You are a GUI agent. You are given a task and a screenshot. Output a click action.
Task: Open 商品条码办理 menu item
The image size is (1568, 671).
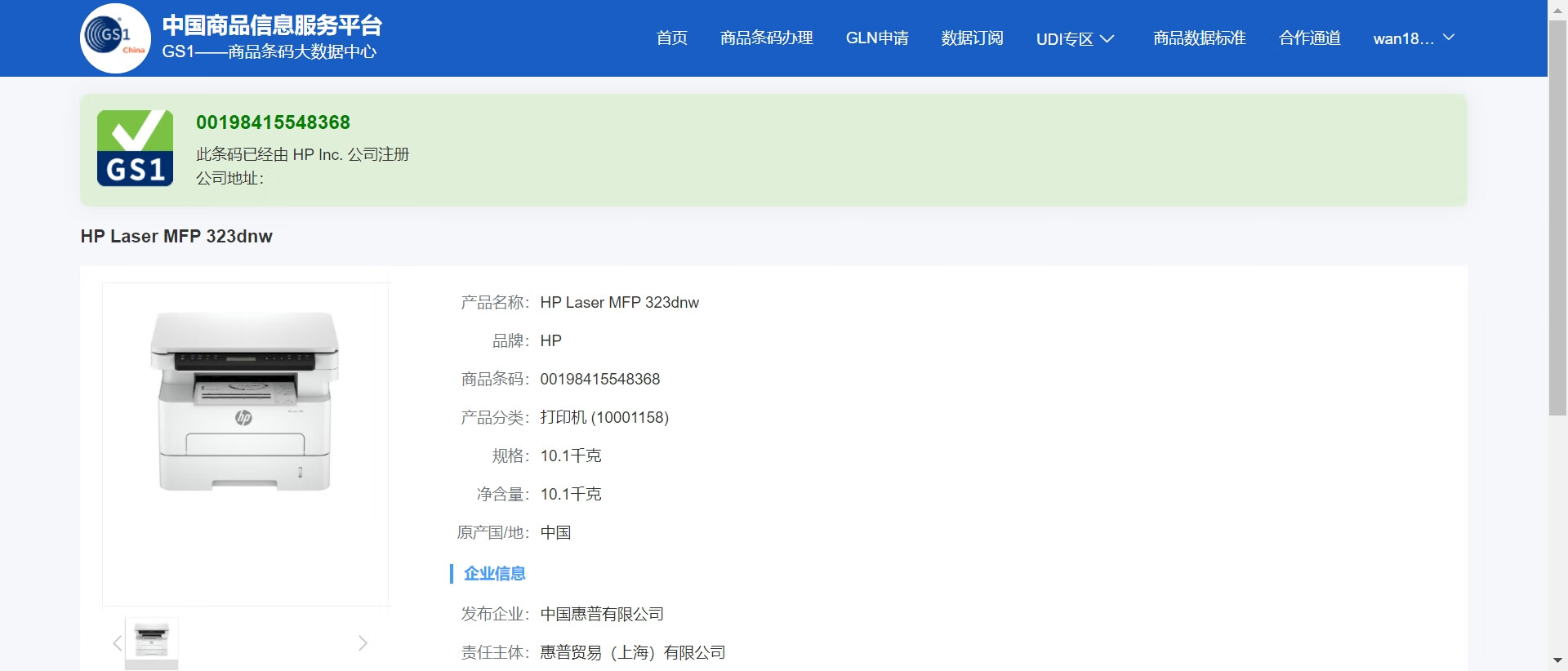[x=766, y=38]
